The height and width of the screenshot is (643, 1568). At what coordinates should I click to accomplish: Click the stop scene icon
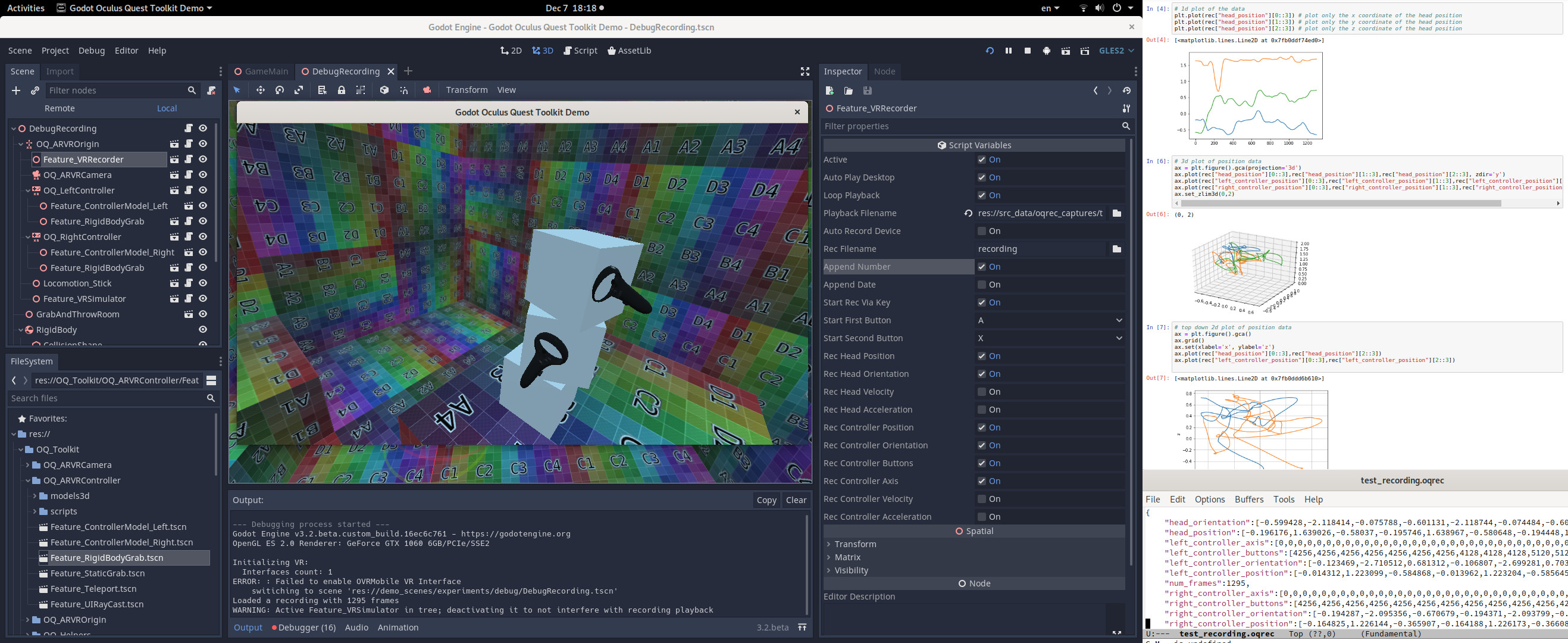pyautogui.click(x=1028, y=51)
